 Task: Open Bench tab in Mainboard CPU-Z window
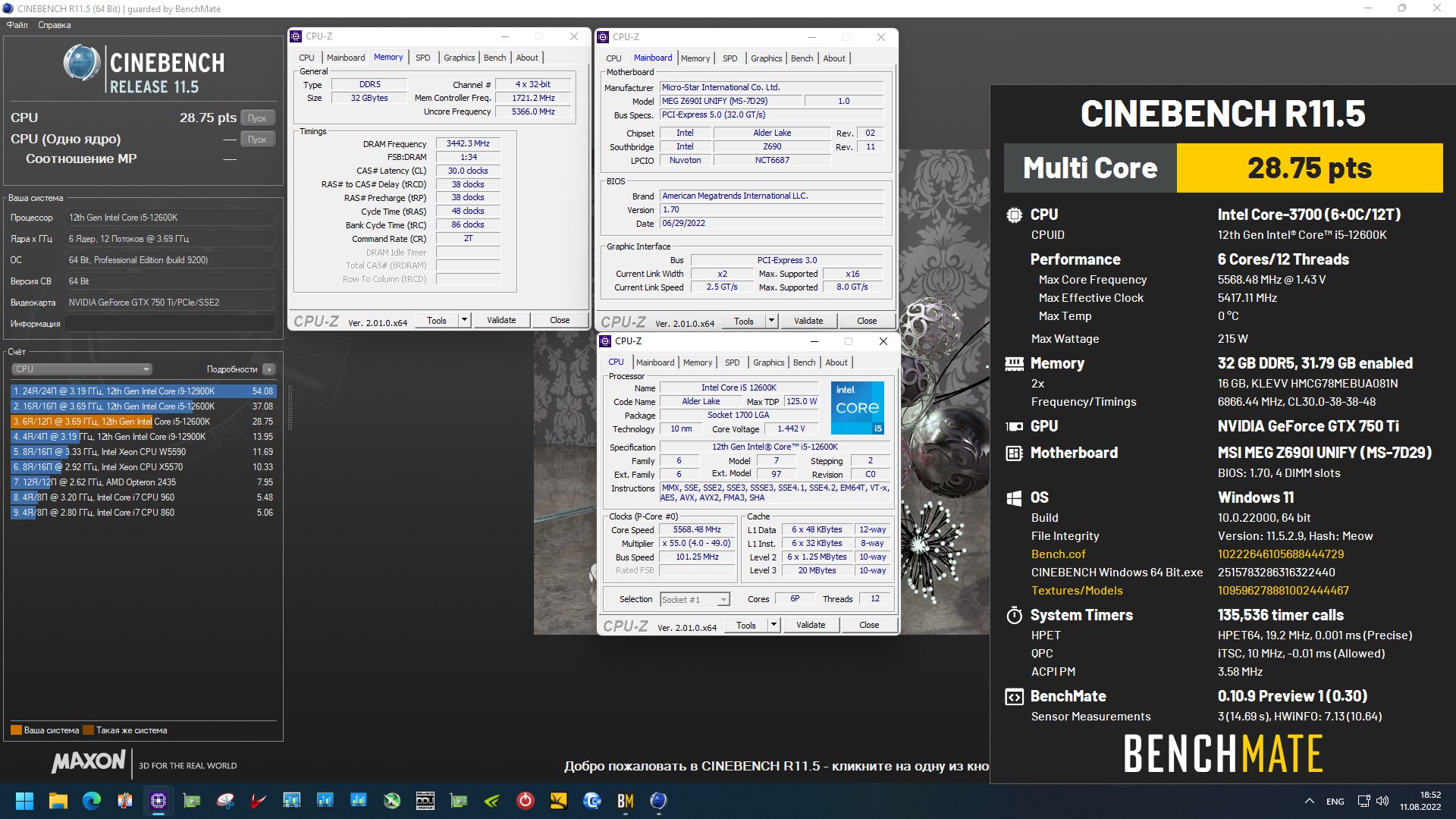(802, 58)
